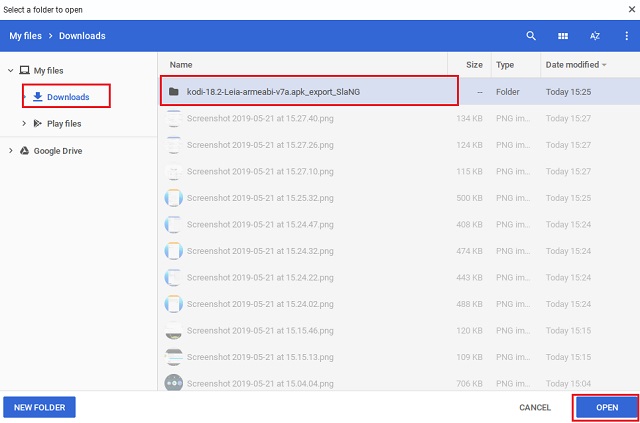Screen dimensions: 640x423
Task: Go to My files breadcrumb
Action: (25, 36)
